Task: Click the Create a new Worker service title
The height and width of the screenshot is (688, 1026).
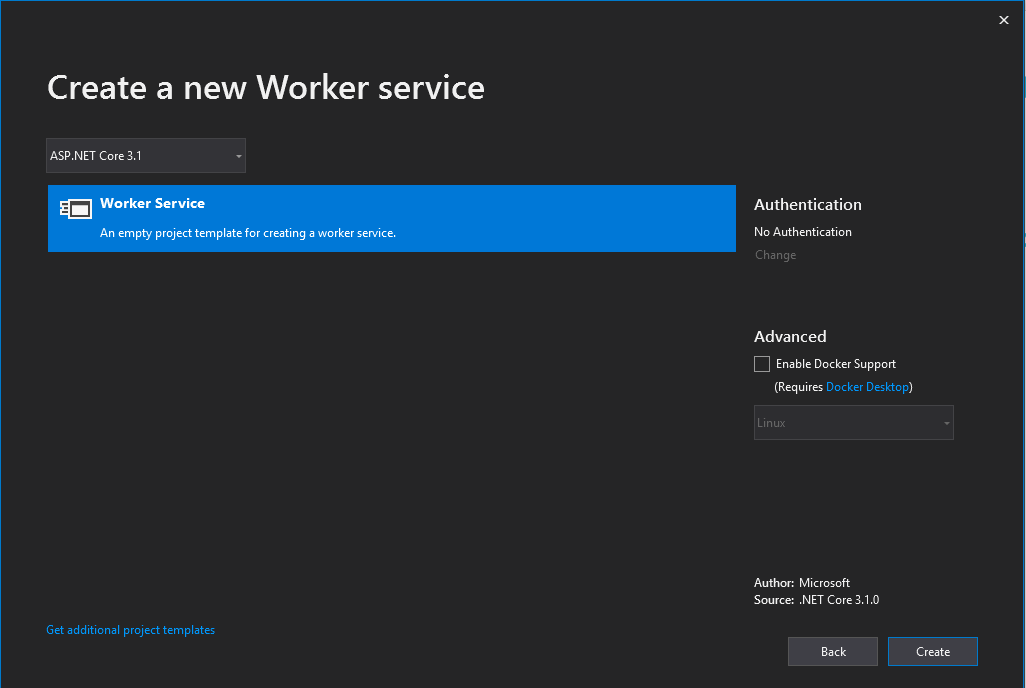Action: click(265, 88)
